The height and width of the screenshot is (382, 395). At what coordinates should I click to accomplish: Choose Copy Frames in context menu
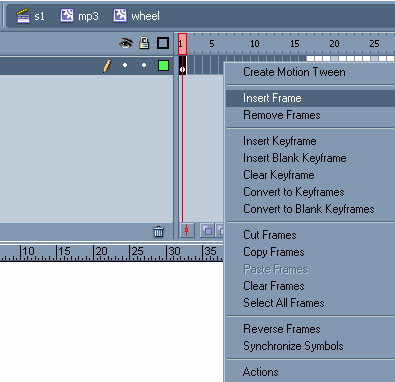point(311,252)
